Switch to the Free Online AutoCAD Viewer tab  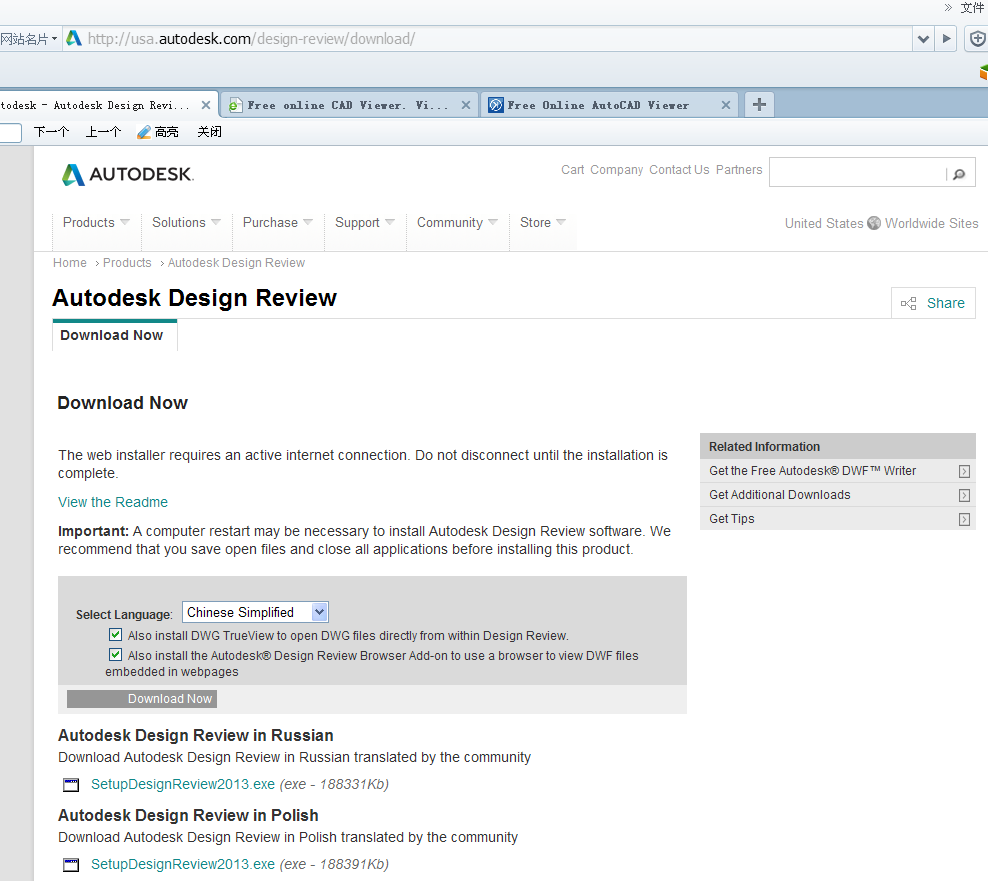click(x=610, y=105)
